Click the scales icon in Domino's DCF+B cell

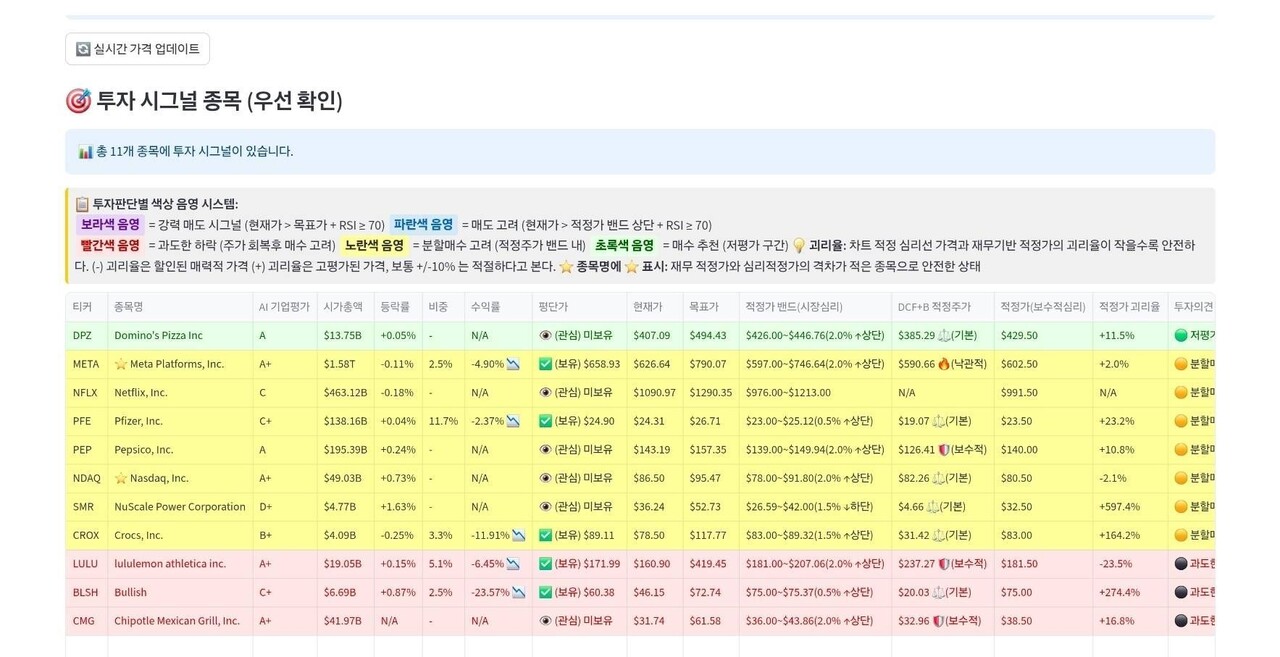[x=944, y=335]
